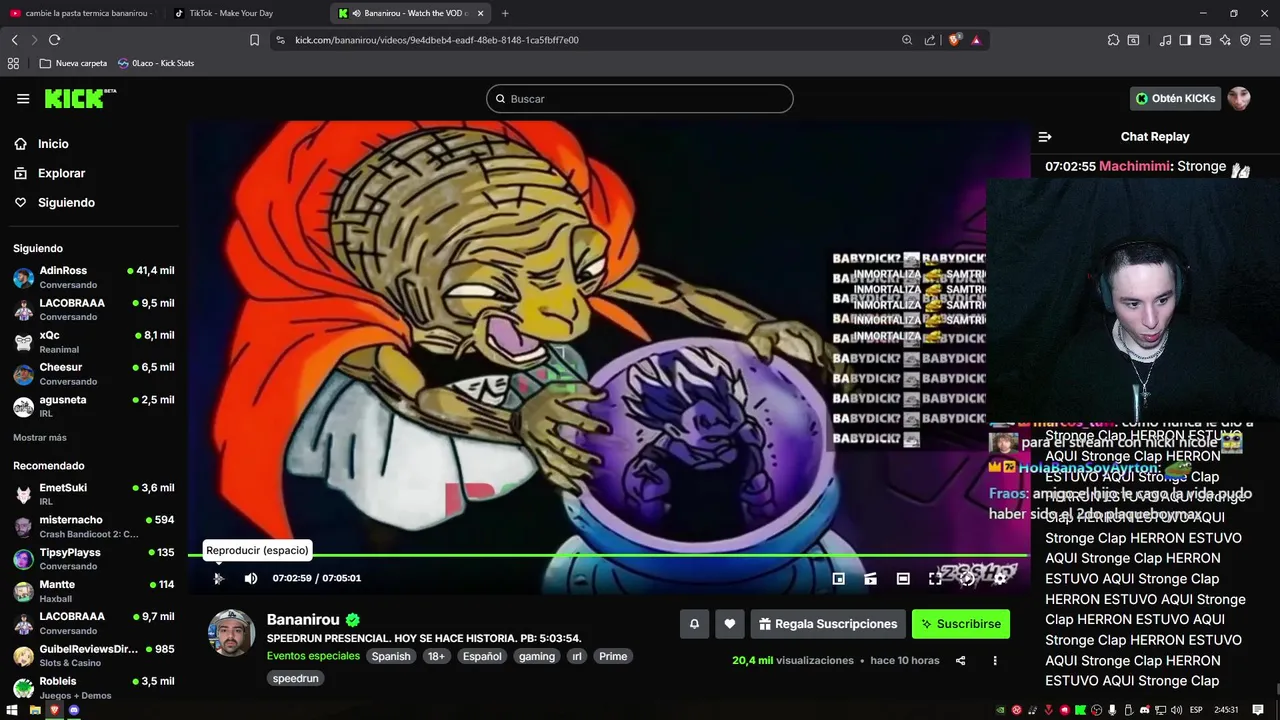Open GuibelReviewsDir recommended channel
Viewport: 1280px width, 720px height.
(x=93, y=655)
